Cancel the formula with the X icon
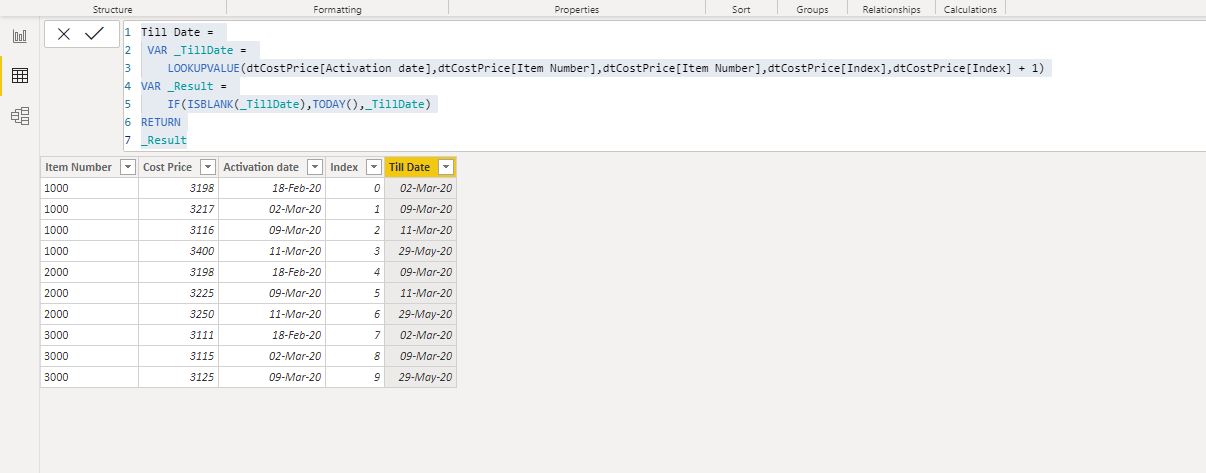The image size is (1206, 473). [x=64, y=34]
